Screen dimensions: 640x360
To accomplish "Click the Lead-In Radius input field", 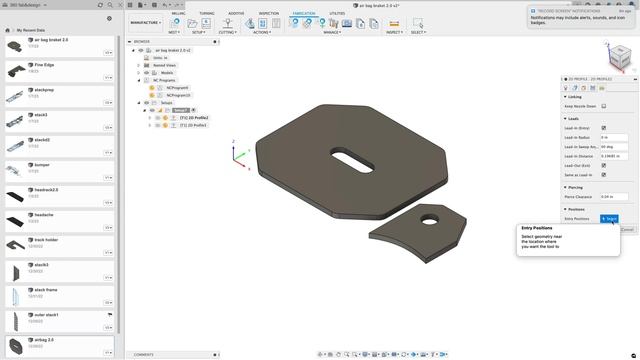I will click(614, 138).
